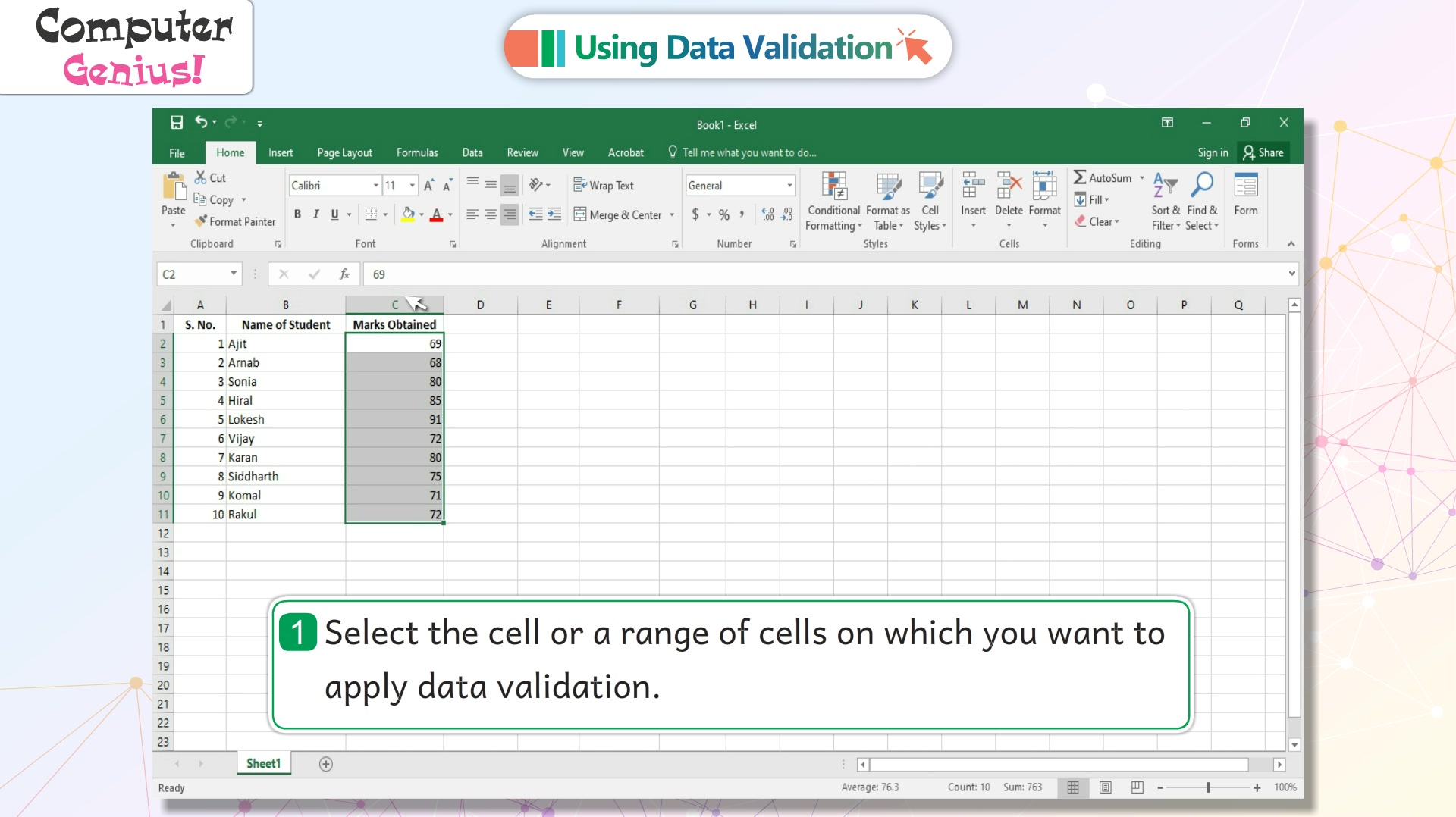
Task: Apply Accounting Number Format dollar icon
Action: (695, 214)
